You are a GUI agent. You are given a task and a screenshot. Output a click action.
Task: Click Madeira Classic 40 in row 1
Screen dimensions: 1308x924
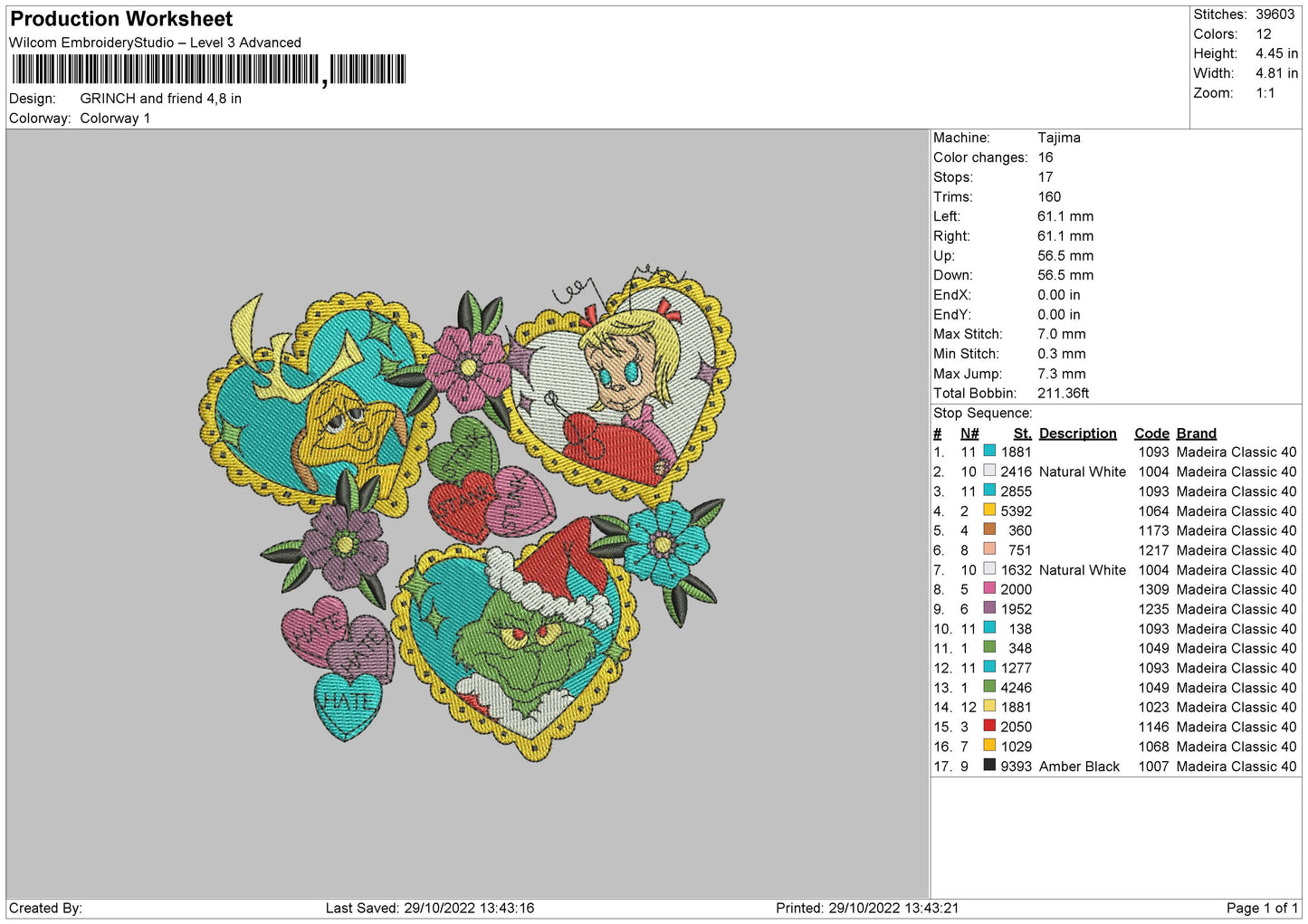pos(1236,452)
